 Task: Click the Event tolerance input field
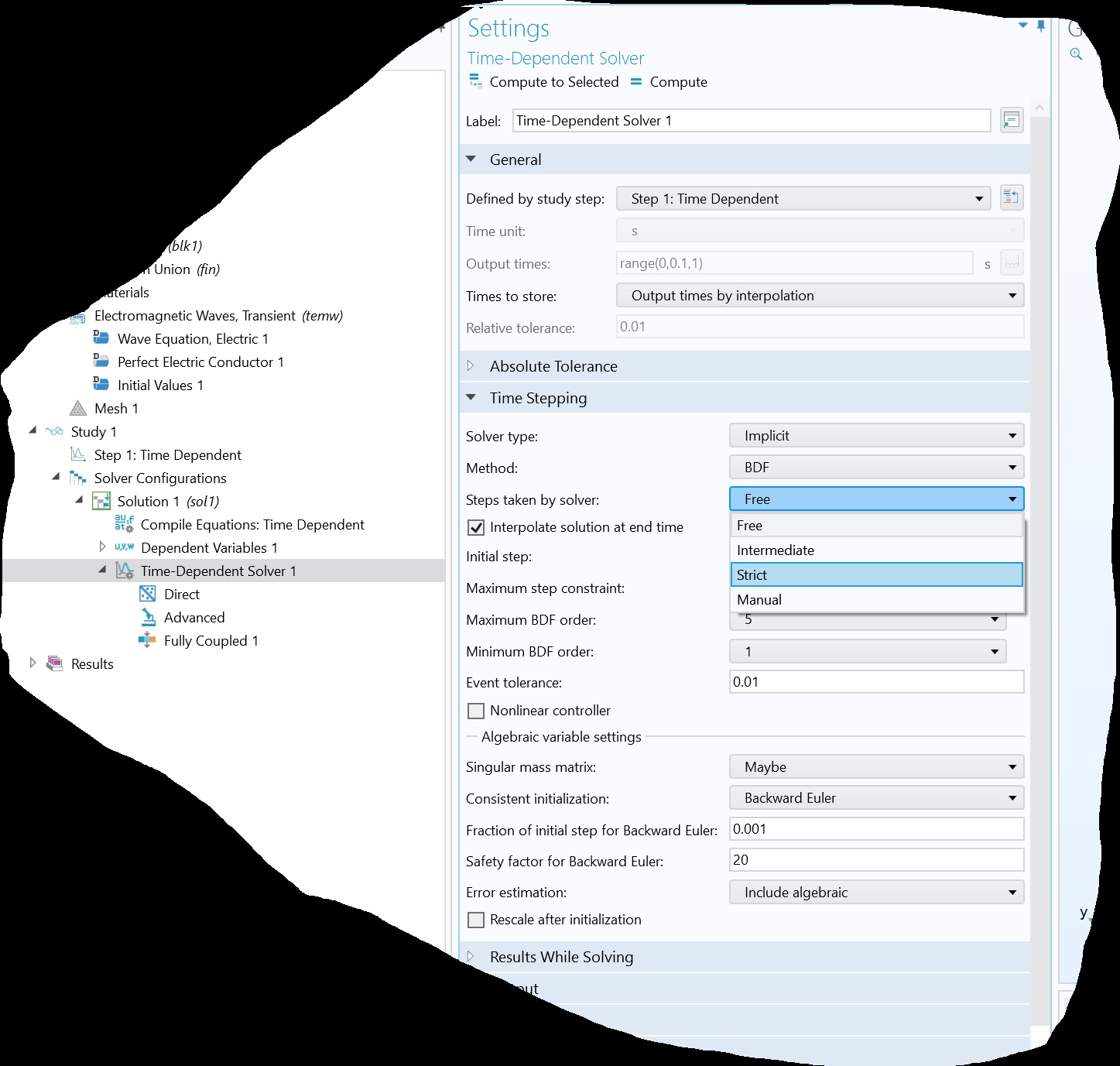(x=876, y=682)
